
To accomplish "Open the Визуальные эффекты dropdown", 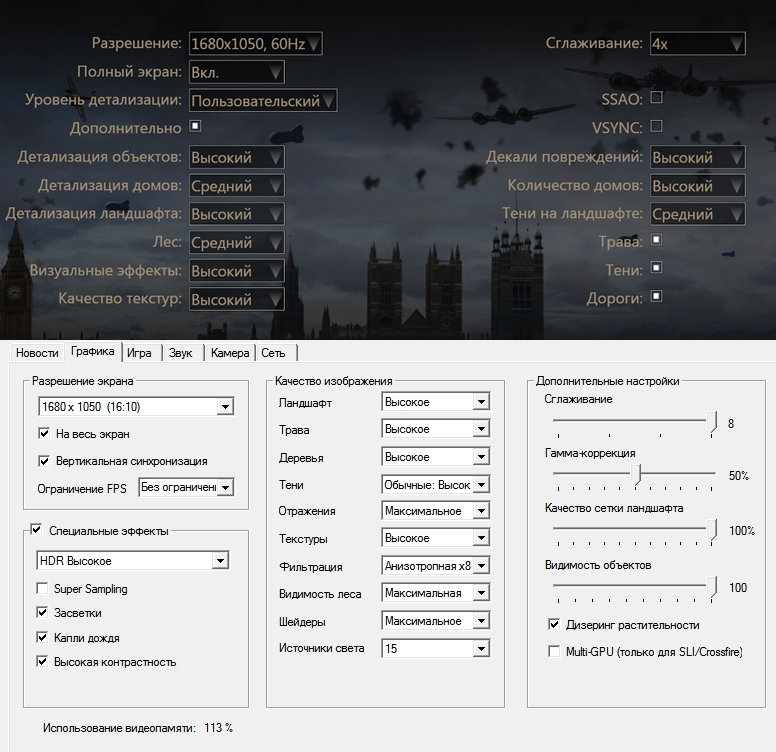I will click(237, 271).
